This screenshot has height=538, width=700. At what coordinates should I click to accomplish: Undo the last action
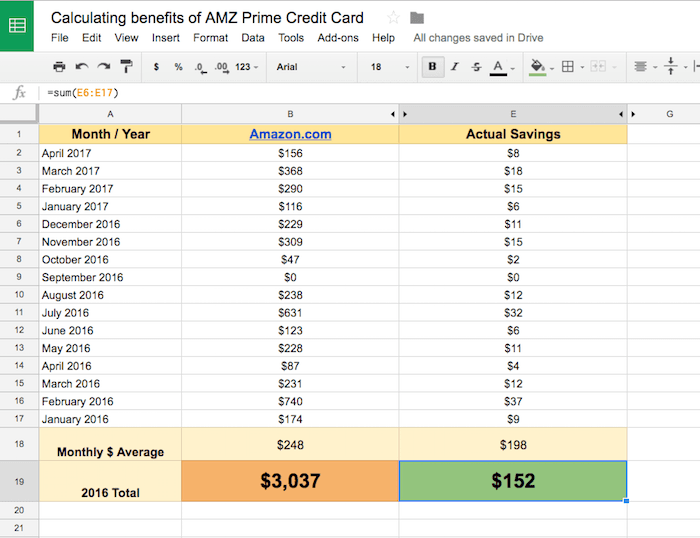coord(81,67)
